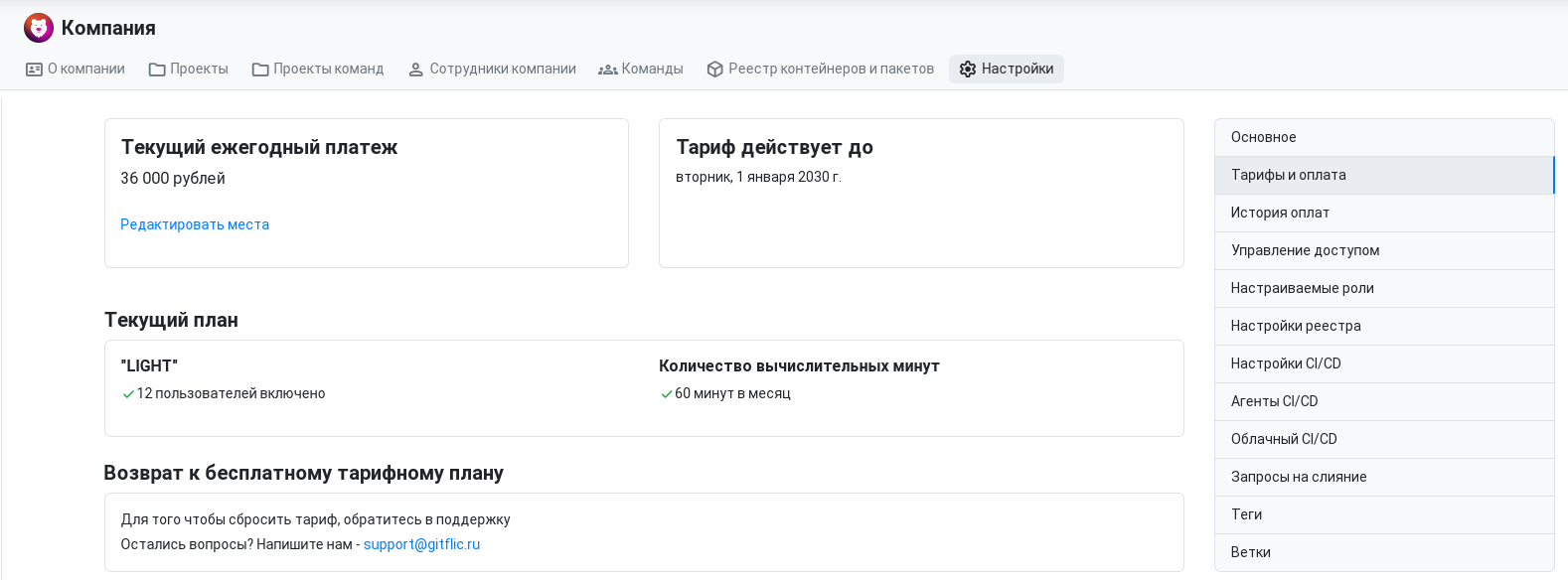Click the gear icon in Настройки tab
1568x580 pixels.
pos(968,70)
